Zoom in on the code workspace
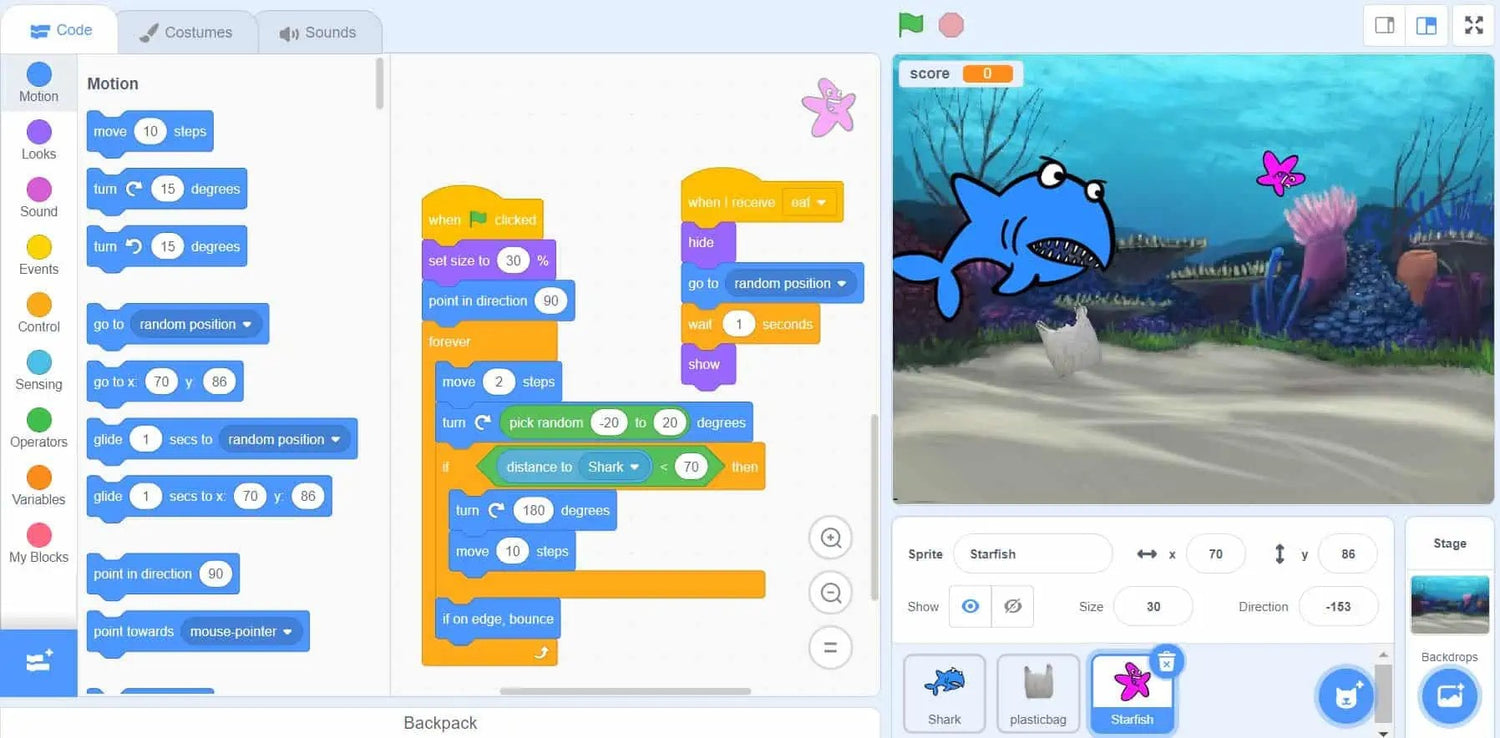 pos(830,538)
